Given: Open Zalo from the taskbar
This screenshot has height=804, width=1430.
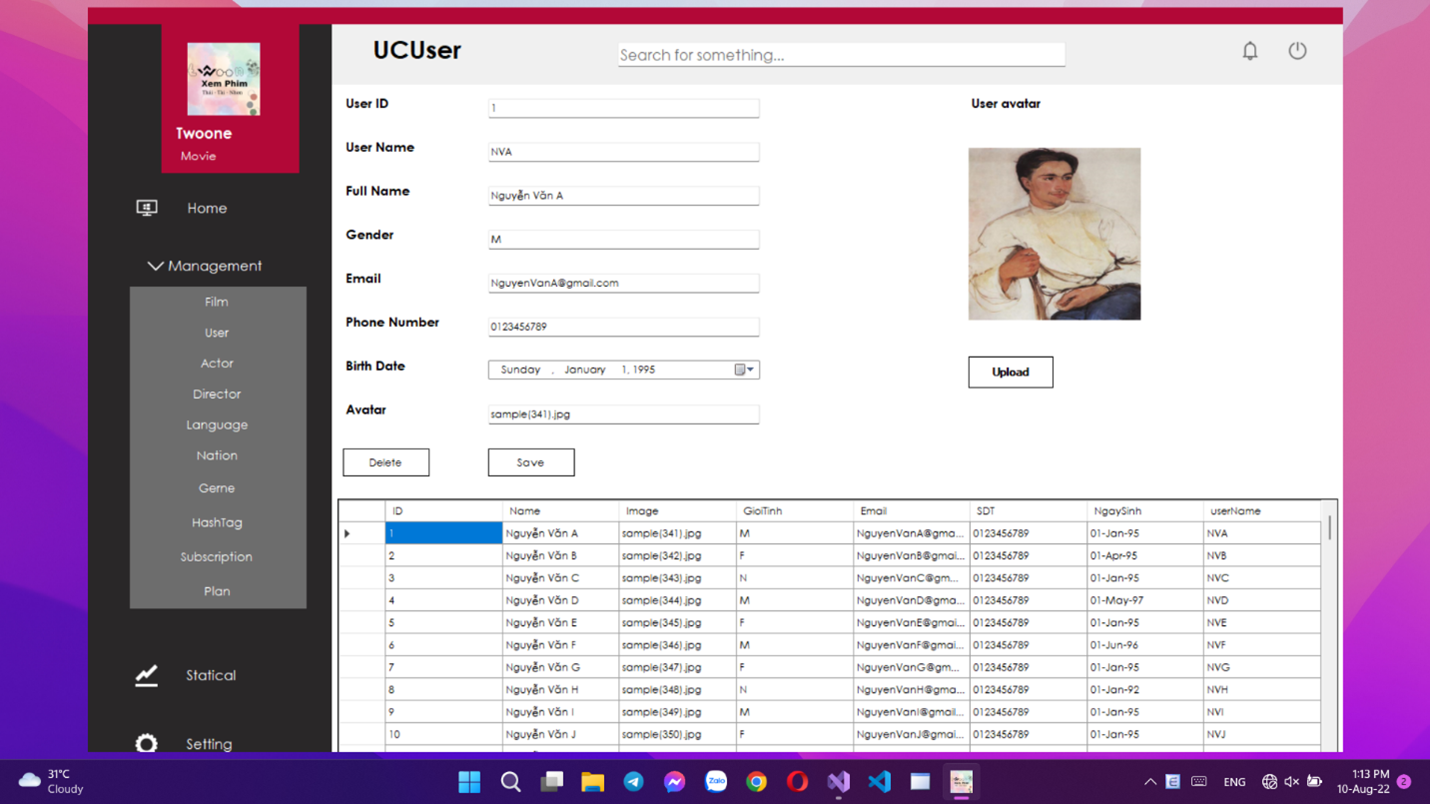Looking at the screenshot, I should coord(715,782).
